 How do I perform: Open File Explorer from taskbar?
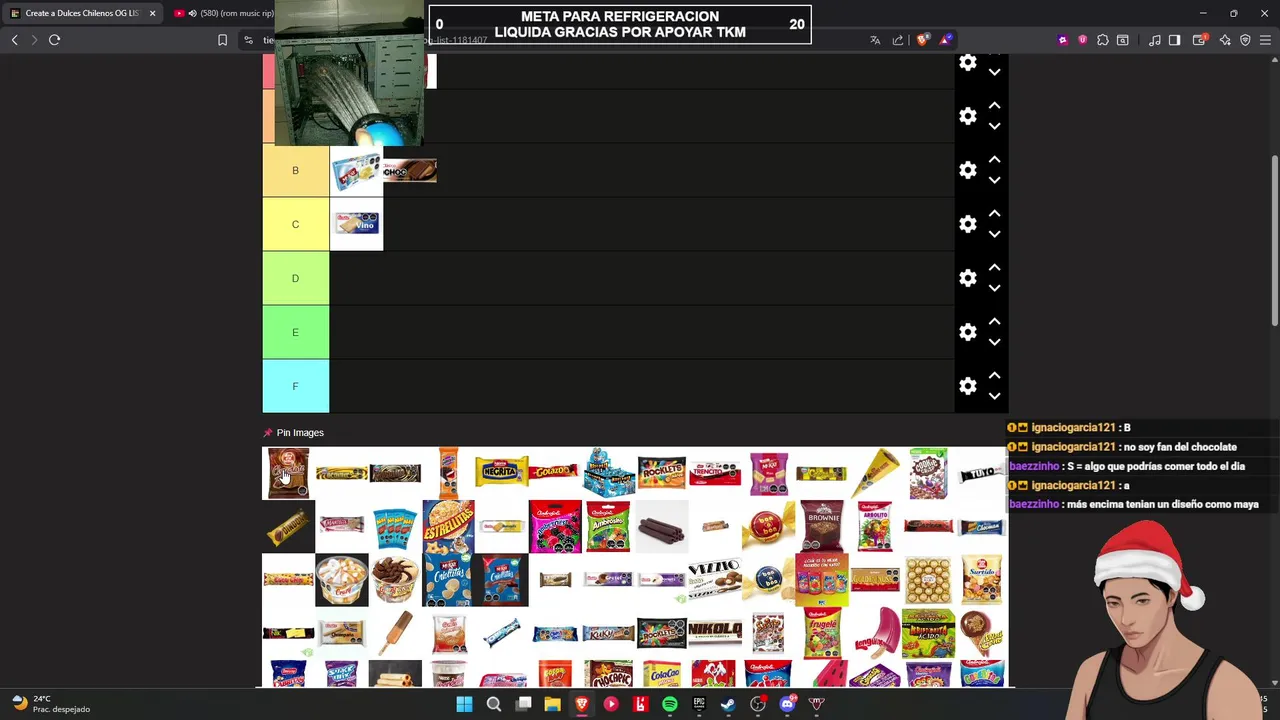[x=552, y=704]
